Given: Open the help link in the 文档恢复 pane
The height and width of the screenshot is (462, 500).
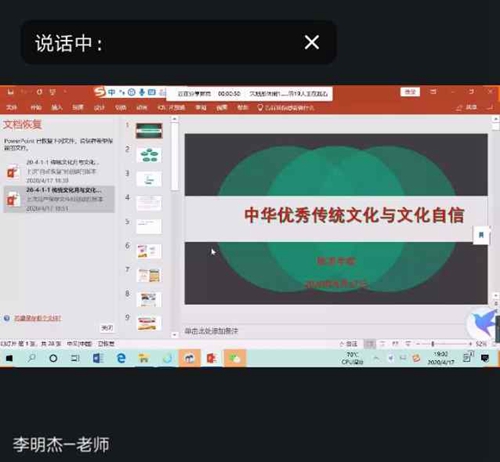Looking at the screenshot, I should coord(37,318).
